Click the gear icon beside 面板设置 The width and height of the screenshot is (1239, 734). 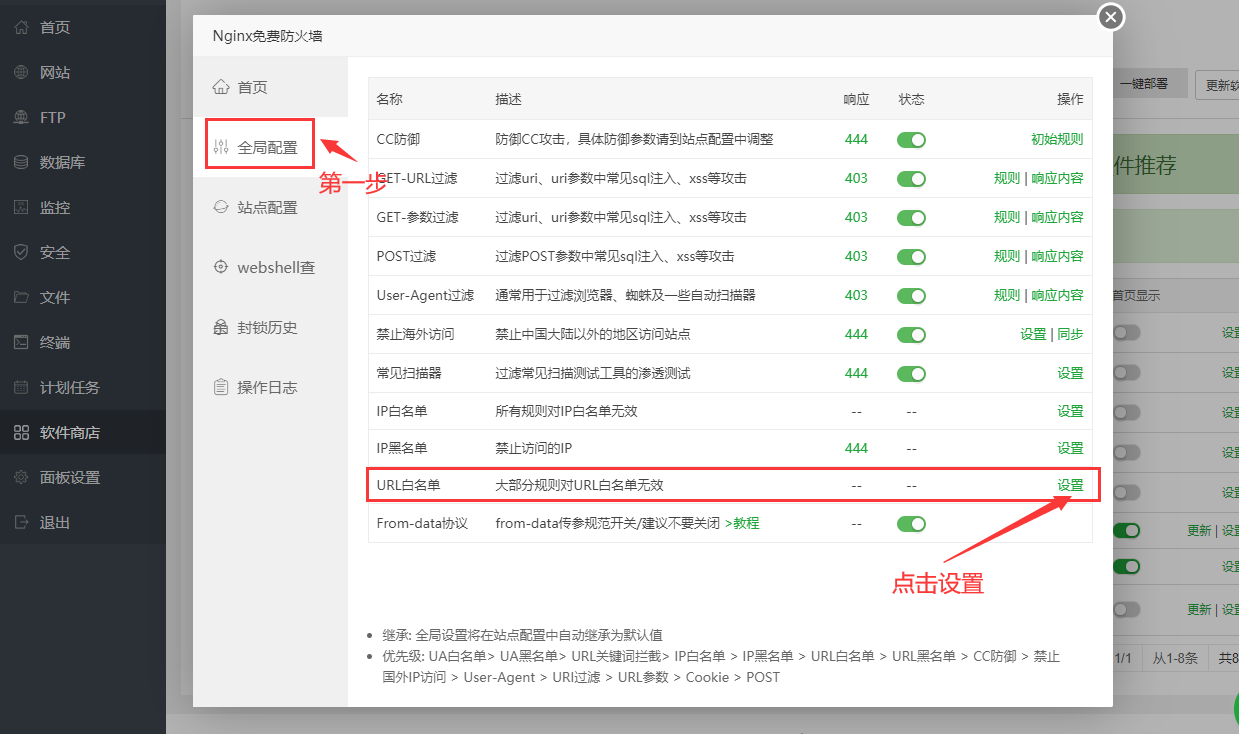pyautogui.click(x=21, y=478)
